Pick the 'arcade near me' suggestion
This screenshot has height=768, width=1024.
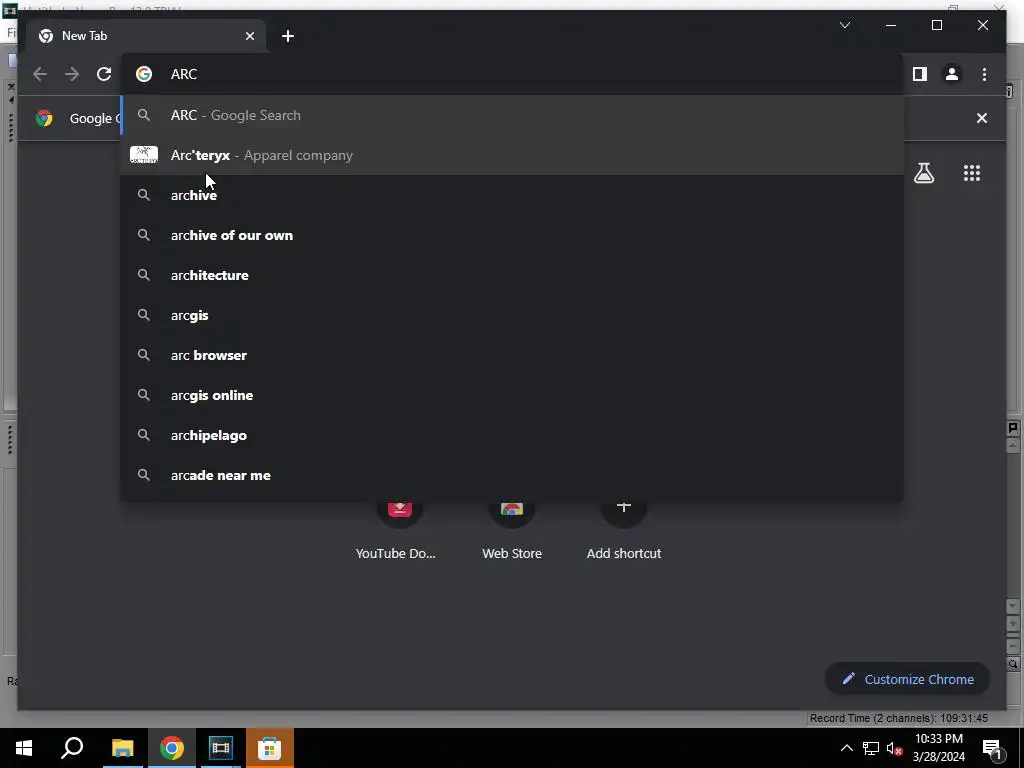pyautogui.click(x=511, y=475)
